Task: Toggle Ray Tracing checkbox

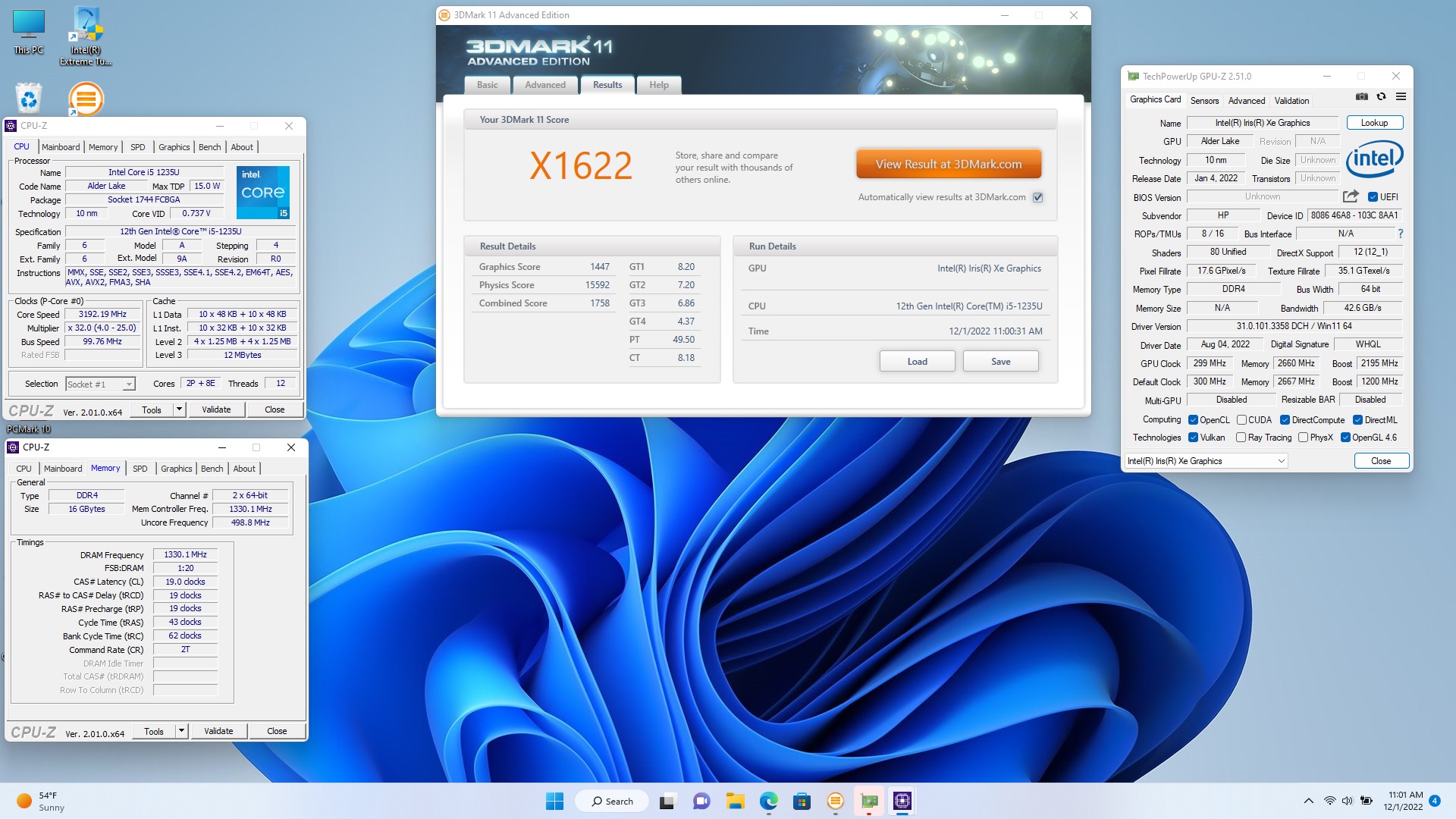Action: point(1241,438)
